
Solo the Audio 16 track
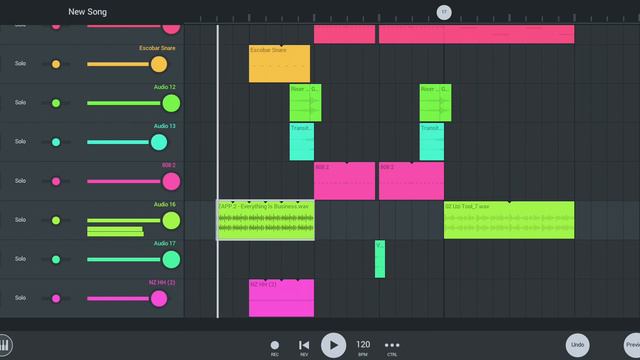click(x=20, y=220)
